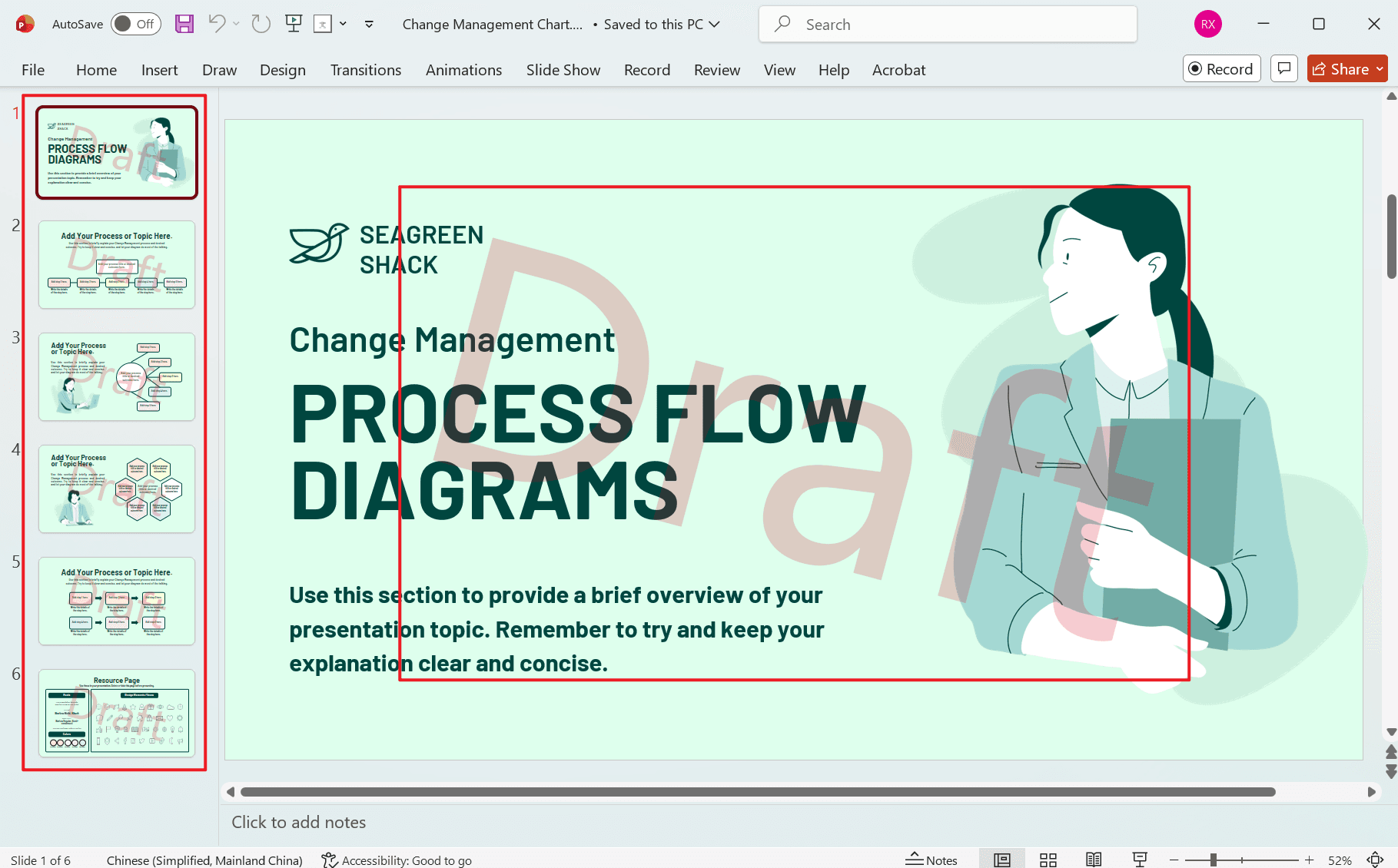Undo the last action
This screenshot has width=1398, height=868.
(x=216, y=24)
